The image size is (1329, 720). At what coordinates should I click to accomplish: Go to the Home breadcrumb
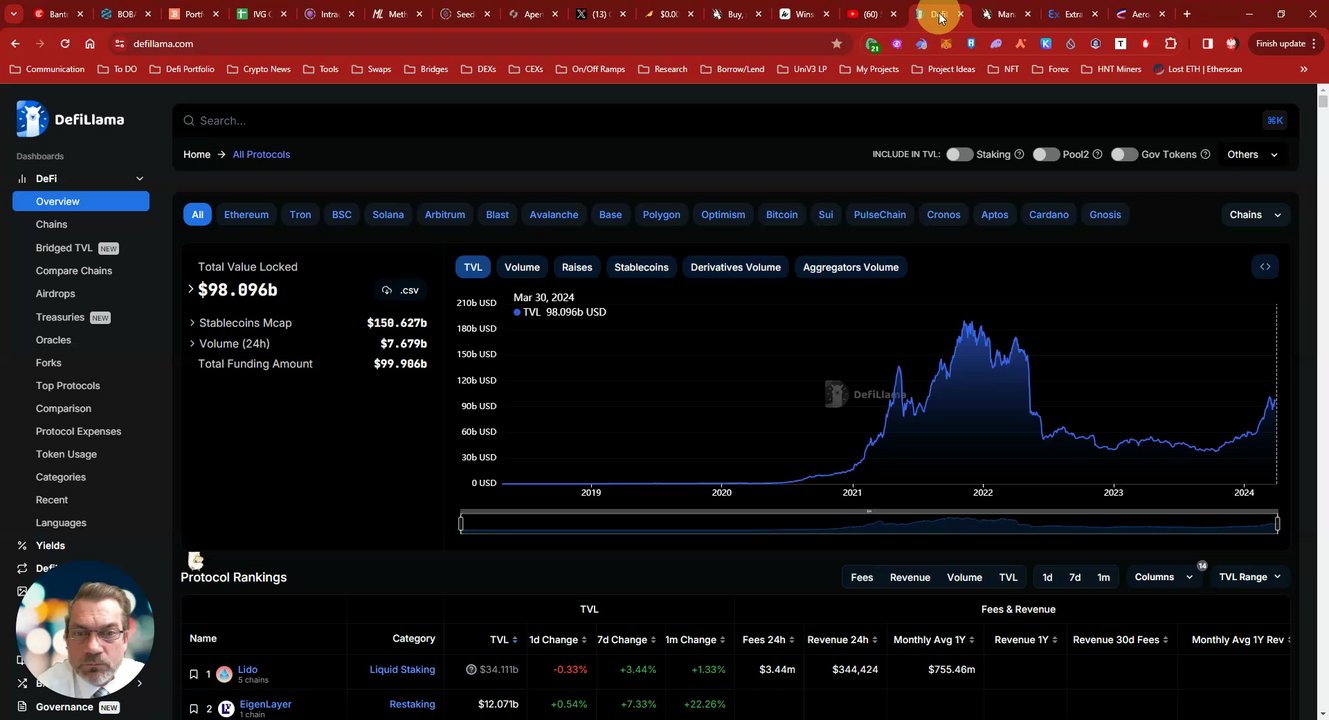pos(197,155)
